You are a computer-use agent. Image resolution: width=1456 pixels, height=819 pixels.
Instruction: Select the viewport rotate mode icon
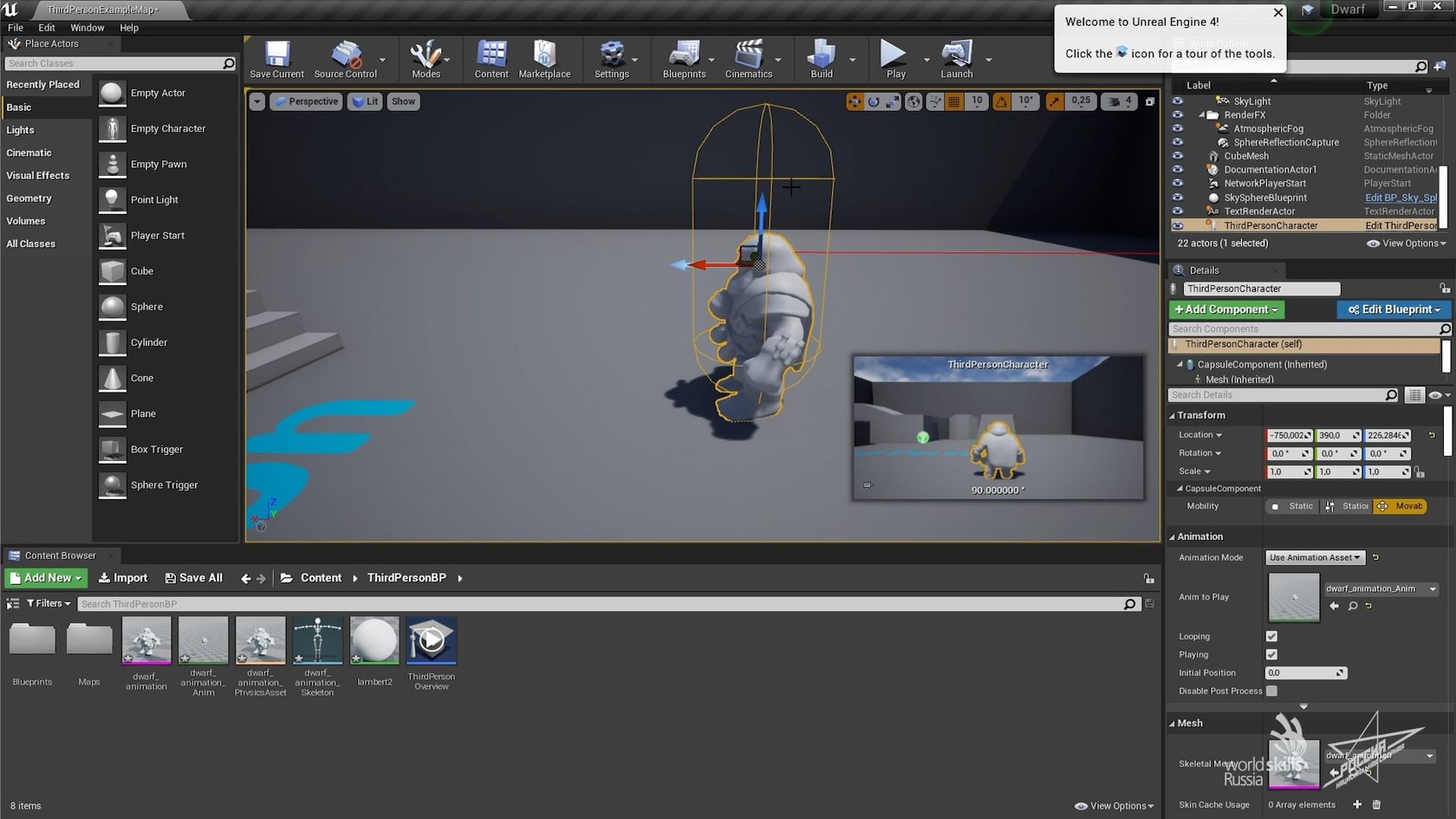(x=874, y=101)
